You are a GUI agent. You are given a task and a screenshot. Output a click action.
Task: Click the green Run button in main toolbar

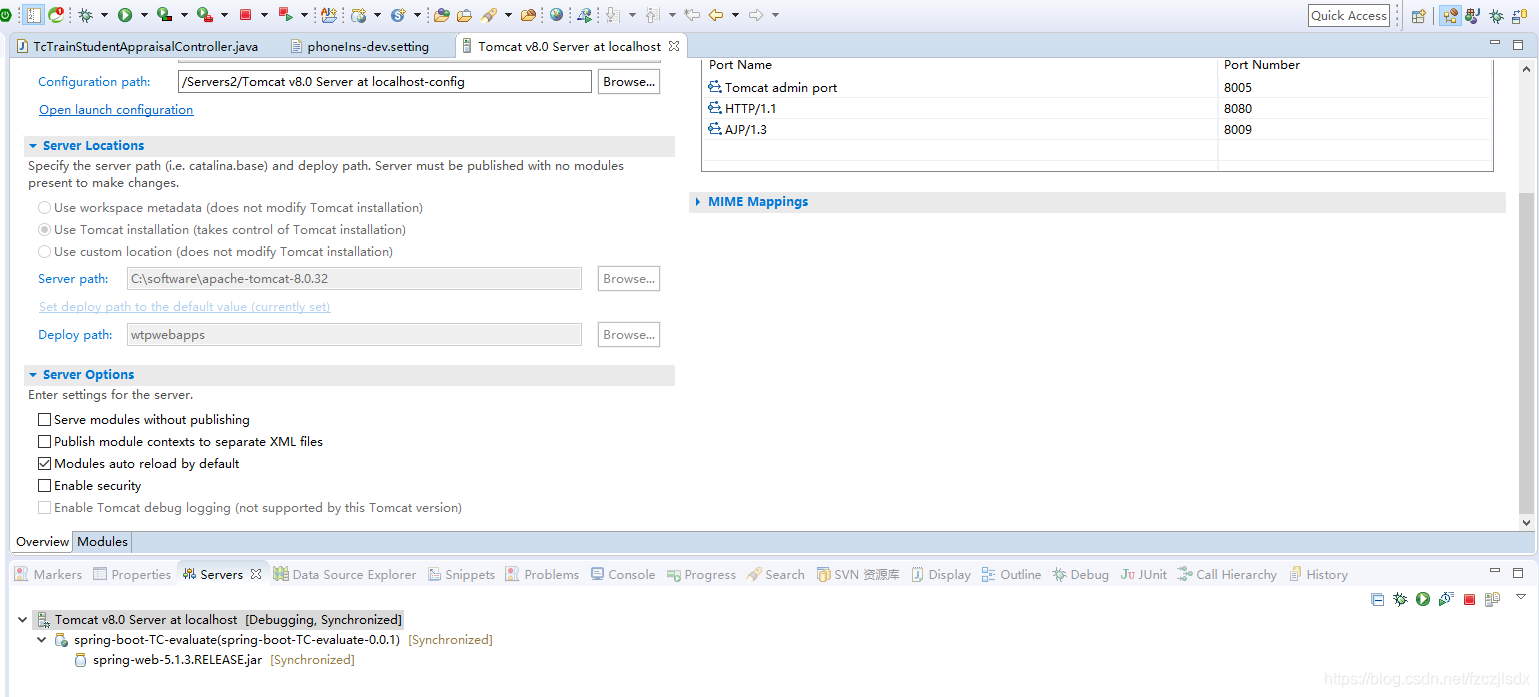[x=125, y=15]
